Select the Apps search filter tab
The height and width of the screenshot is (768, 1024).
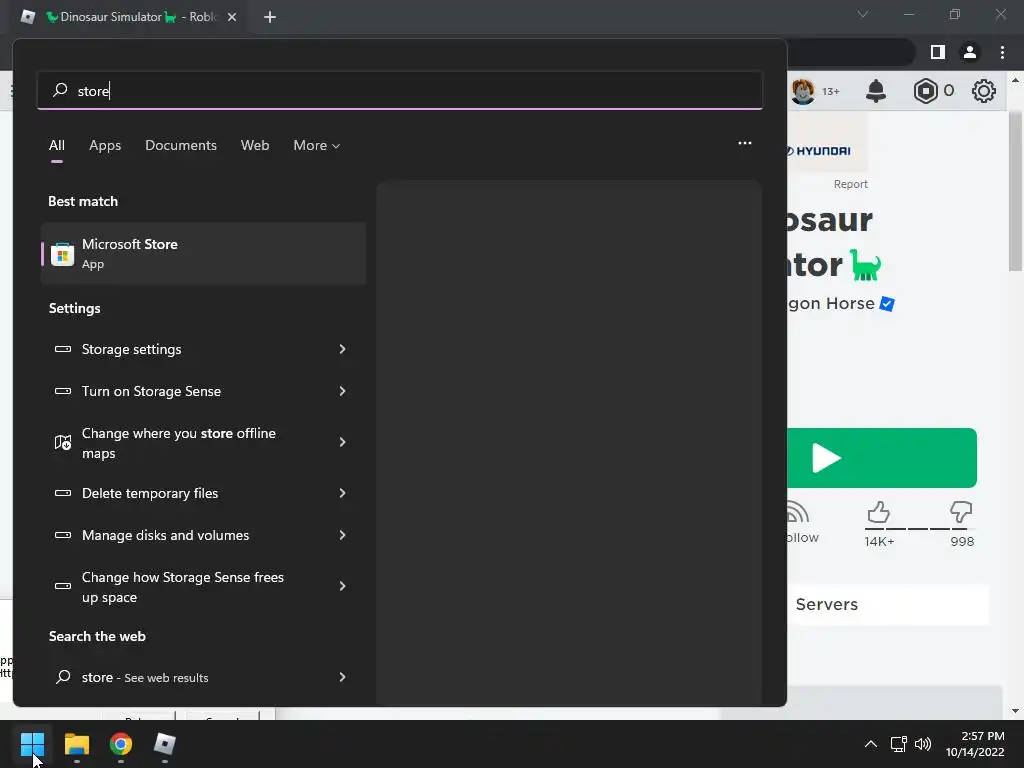105,145
